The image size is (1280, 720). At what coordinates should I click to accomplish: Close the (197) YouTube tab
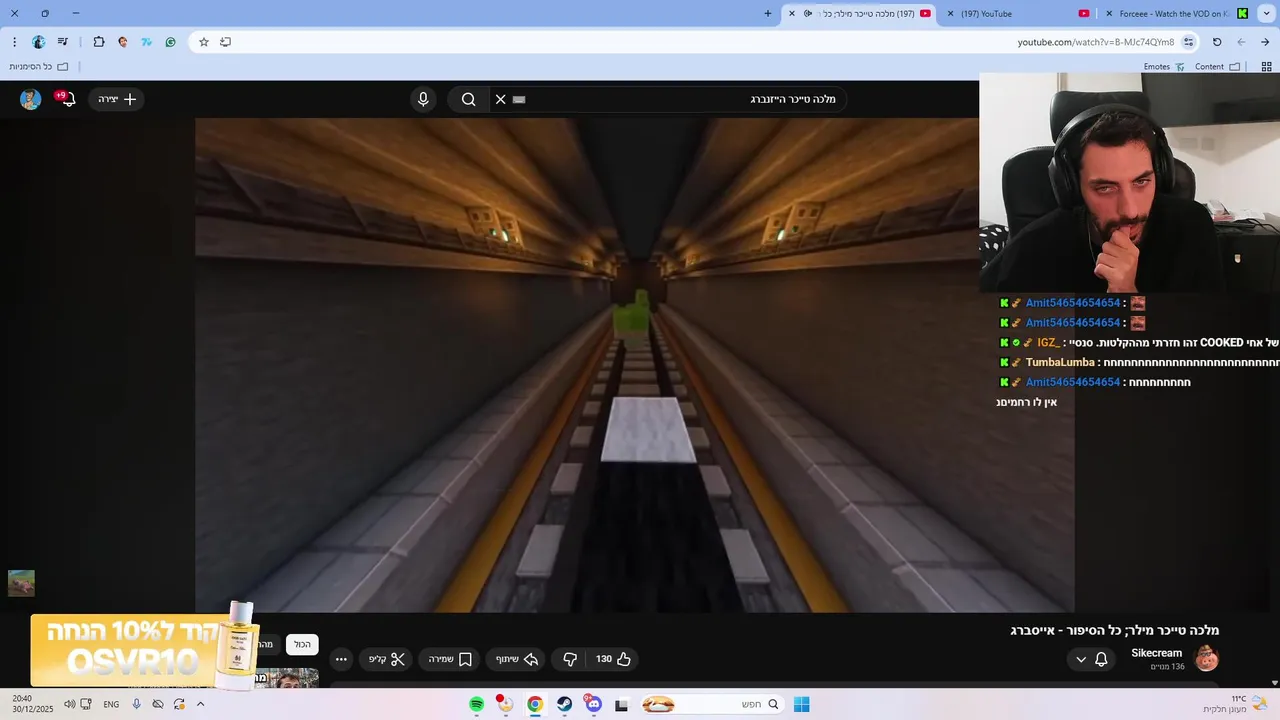pos(950,13)
